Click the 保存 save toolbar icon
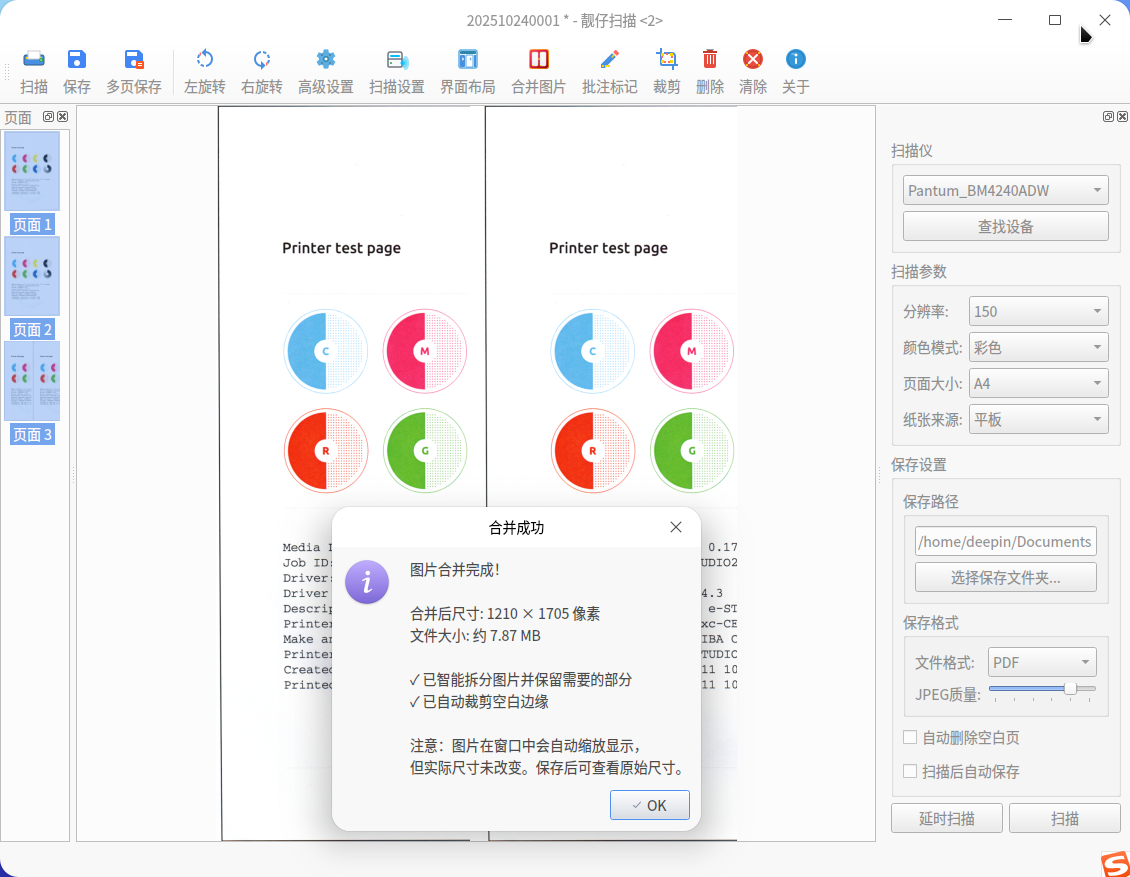 point(76,71)
